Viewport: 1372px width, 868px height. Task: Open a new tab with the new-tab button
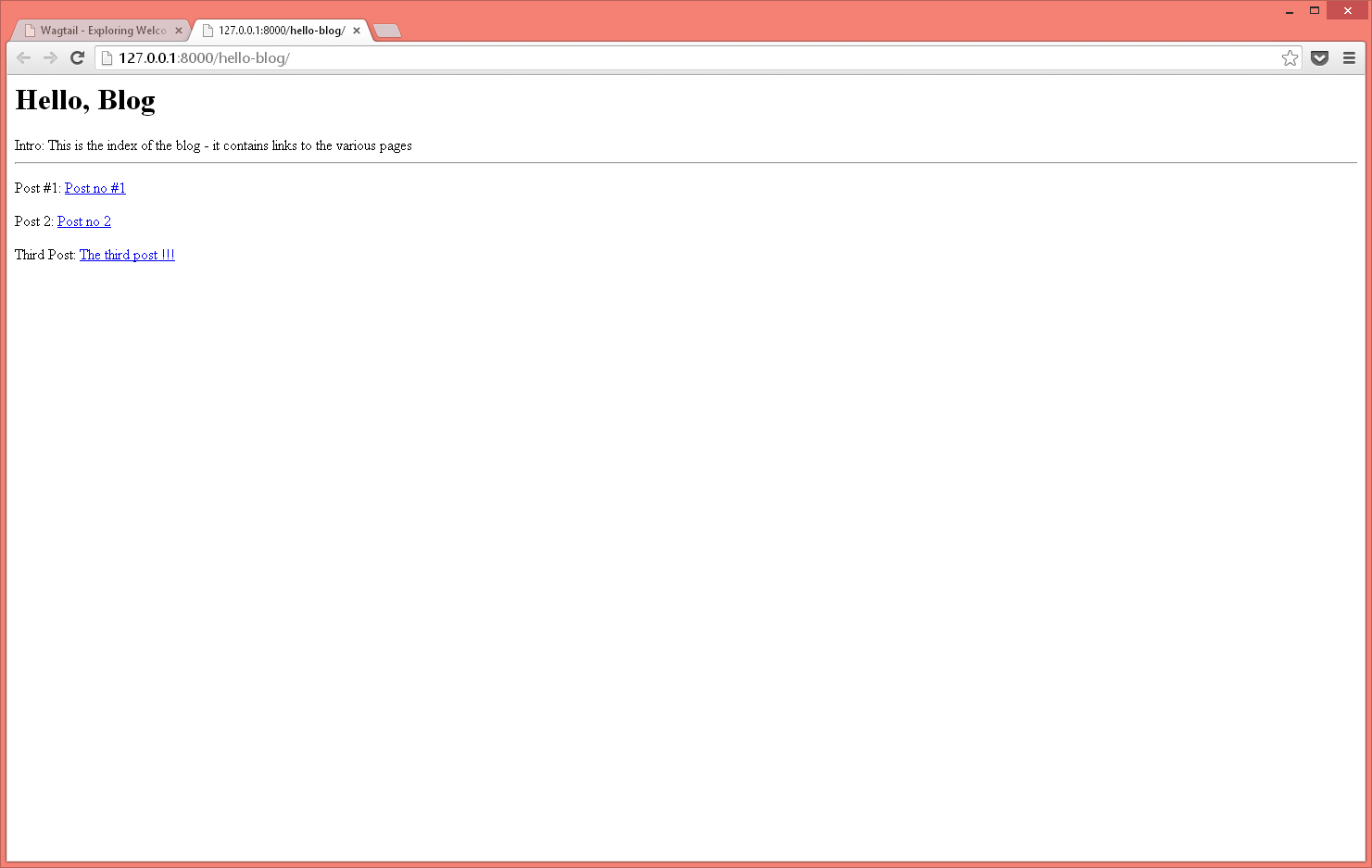[387, 31]
